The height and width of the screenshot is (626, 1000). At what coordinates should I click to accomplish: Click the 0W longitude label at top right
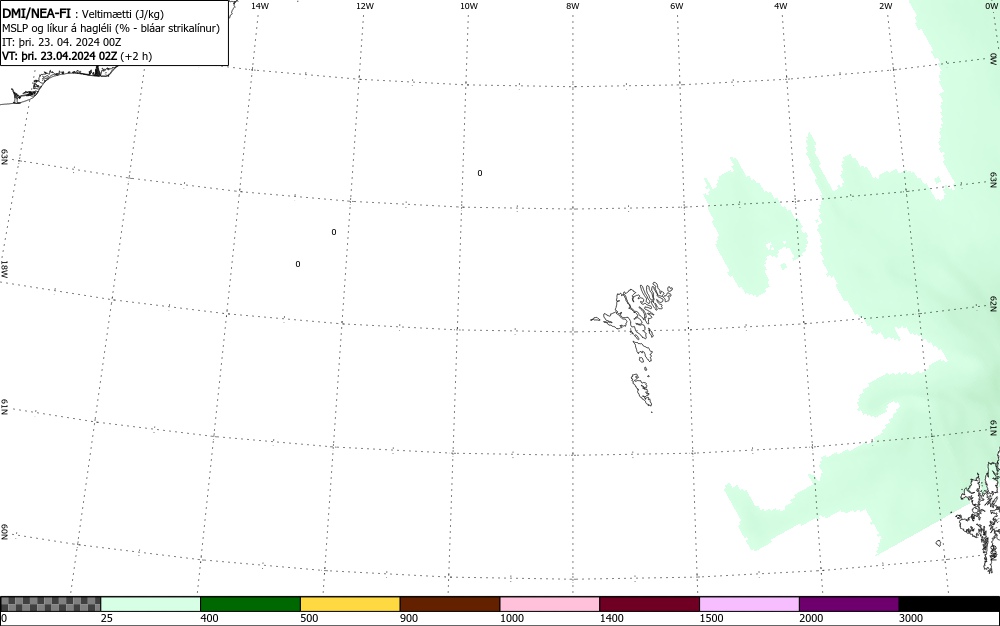[990, 6]
